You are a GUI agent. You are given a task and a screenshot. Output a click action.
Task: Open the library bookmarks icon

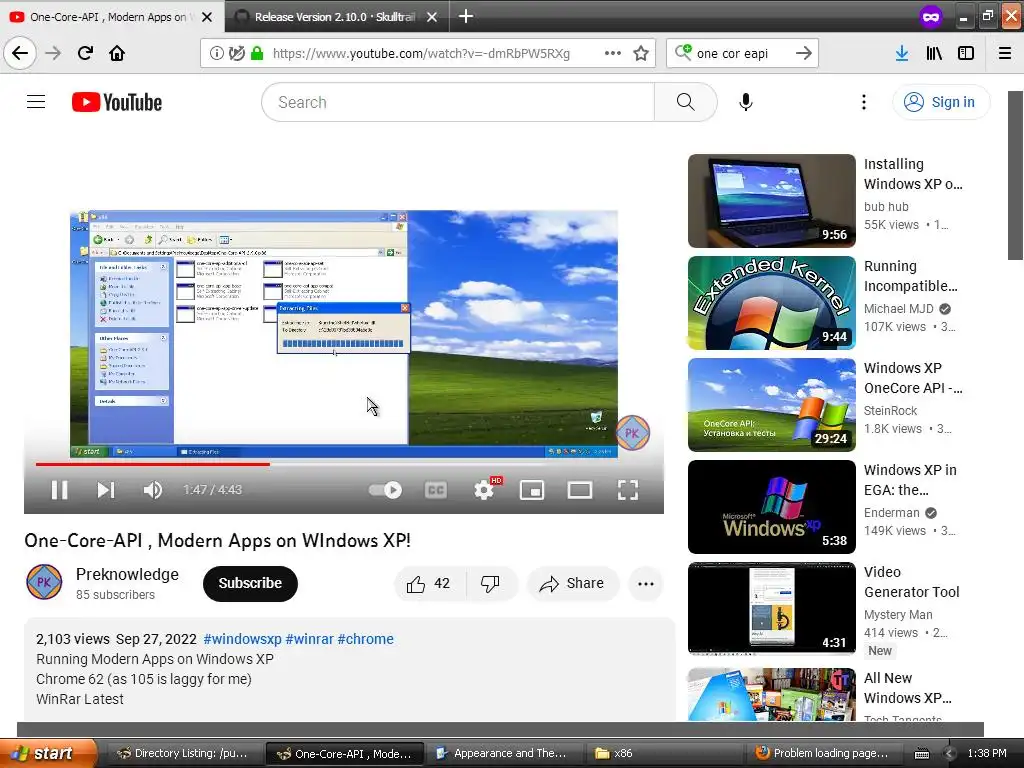tap(934, 53)
